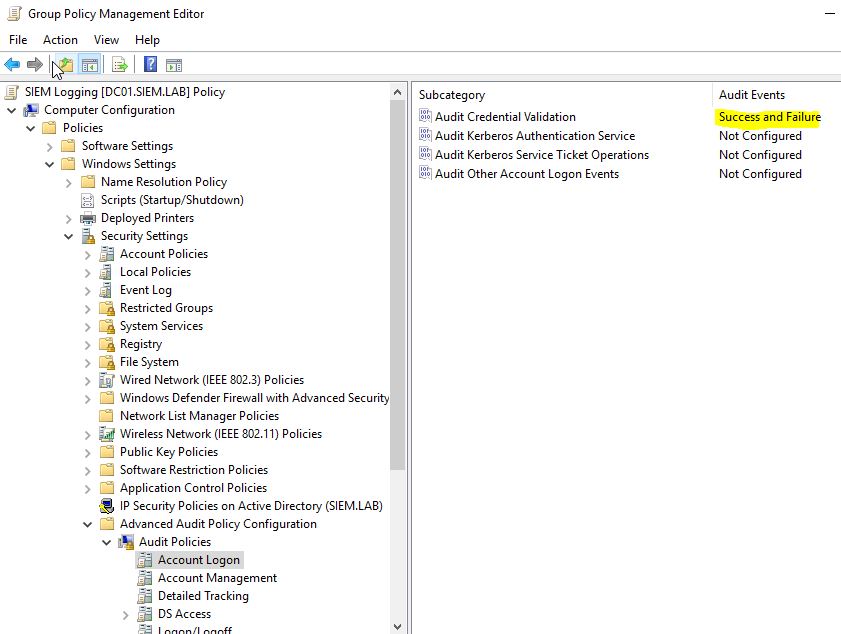Viewport: 841px width, 634px height.
Task: Collapse the Policies folder node
Action: point(31,129)
